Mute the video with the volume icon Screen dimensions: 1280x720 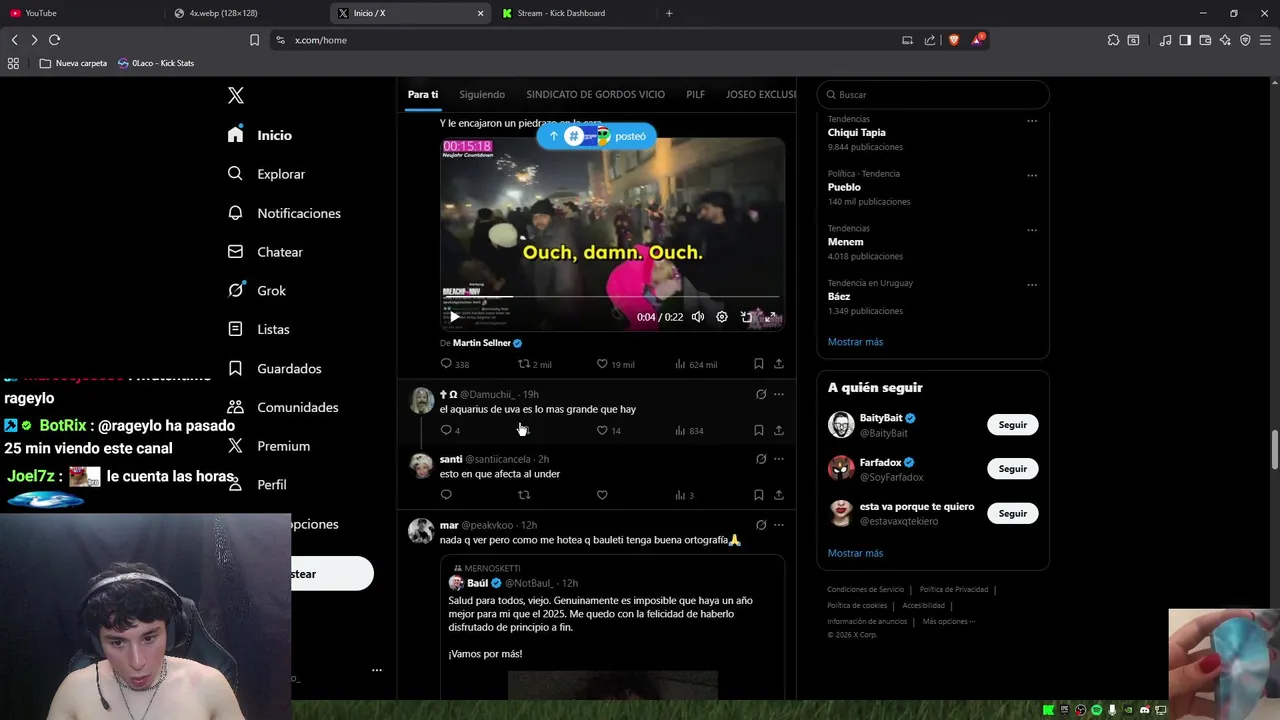[x=698, y=317]
